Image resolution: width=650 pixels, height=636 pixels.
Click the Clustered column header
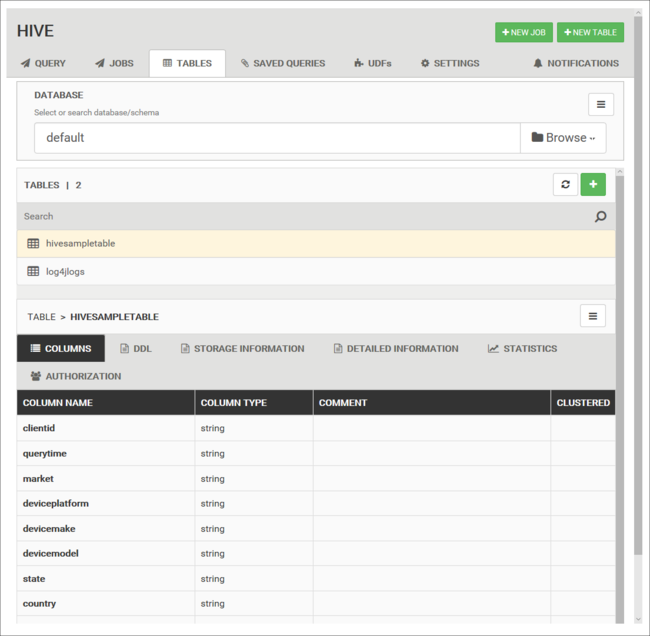click(583, 403)
